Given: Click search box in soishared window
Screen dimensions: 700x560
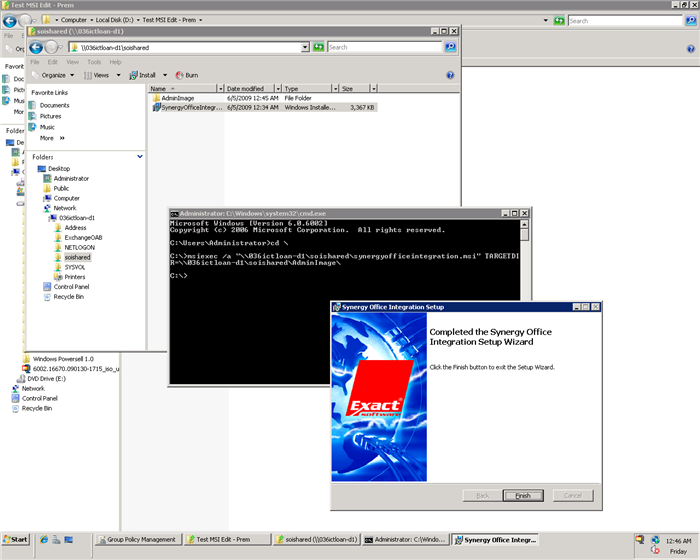Looking at the screenshot, I should (x=385, y=47).
